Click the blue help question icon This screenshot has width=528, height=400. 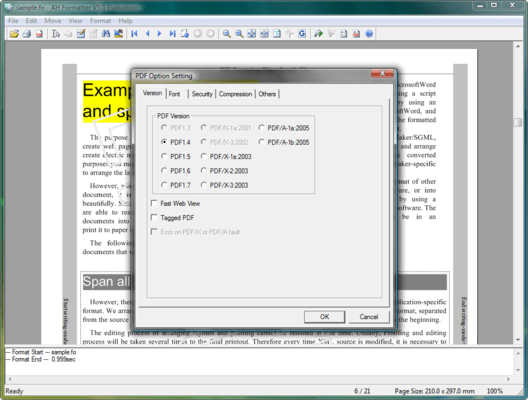click(369, 34)
